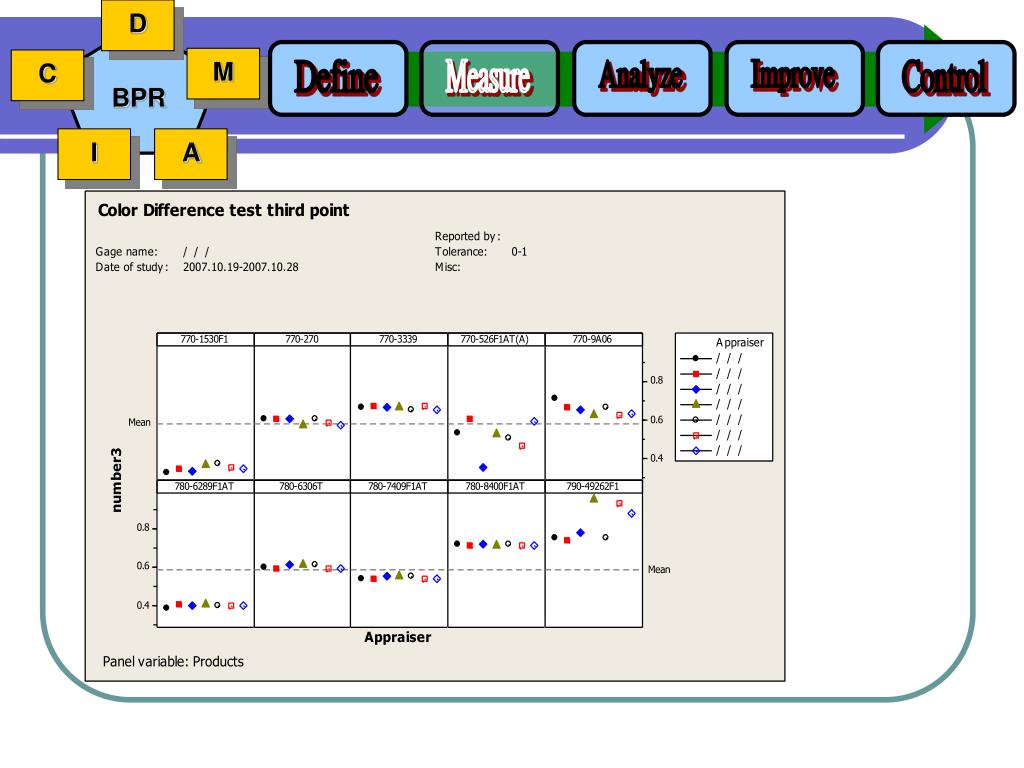
Task: Click the highlighted Measure phase button
Action: 489,78
